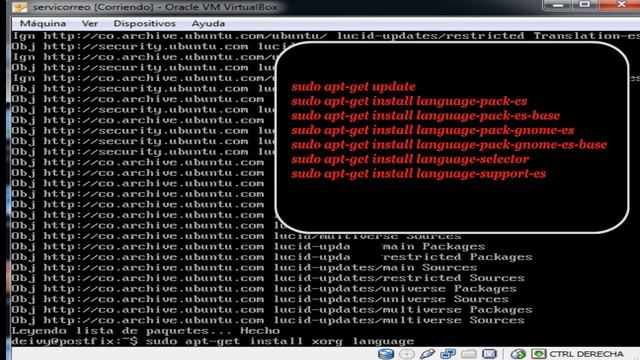Open the Dispositivos menu
The height and width of the screenshot is (360, 640).
[144, 24]
